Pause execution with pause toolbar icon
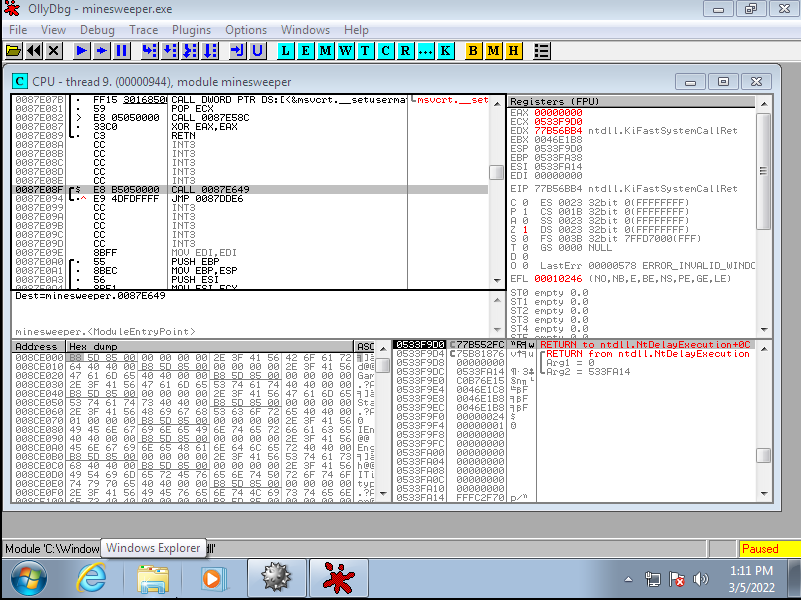The image size is (801, 600). point(122,51)
